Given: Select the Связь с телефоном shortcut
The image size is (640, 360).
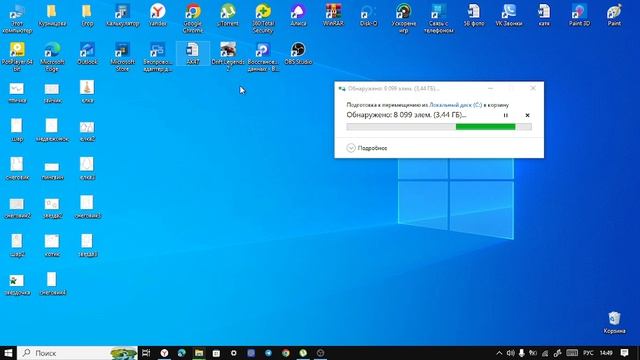Looking at the screenshot, I should pos(438,18).
